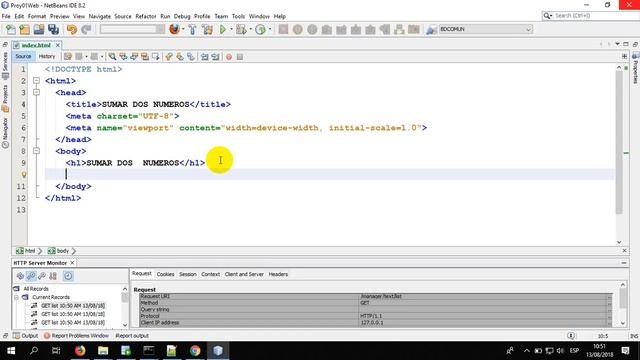Click the Clean and Build icon
The height and width of the screenshot is (360, 640).
(207, 29)
